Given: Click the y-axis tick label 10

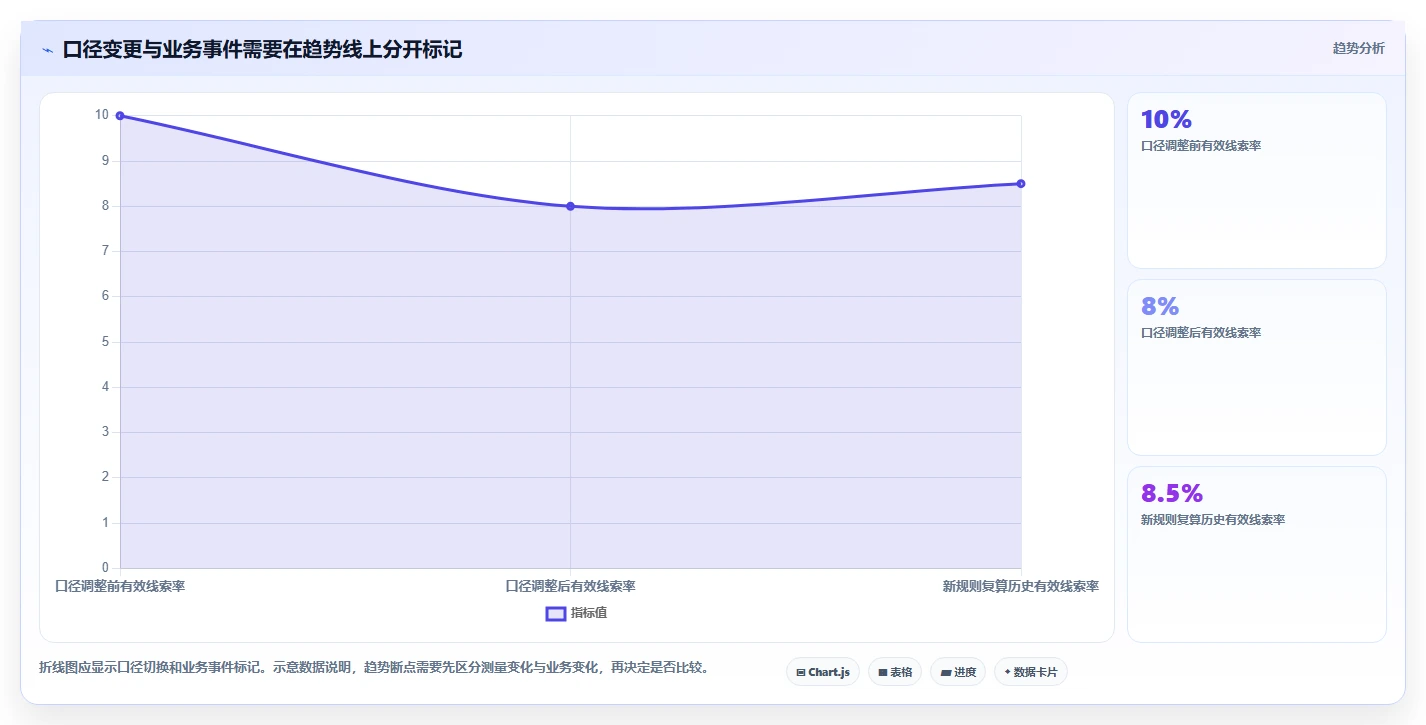Looking at the screenshot, I should [102, 115].
